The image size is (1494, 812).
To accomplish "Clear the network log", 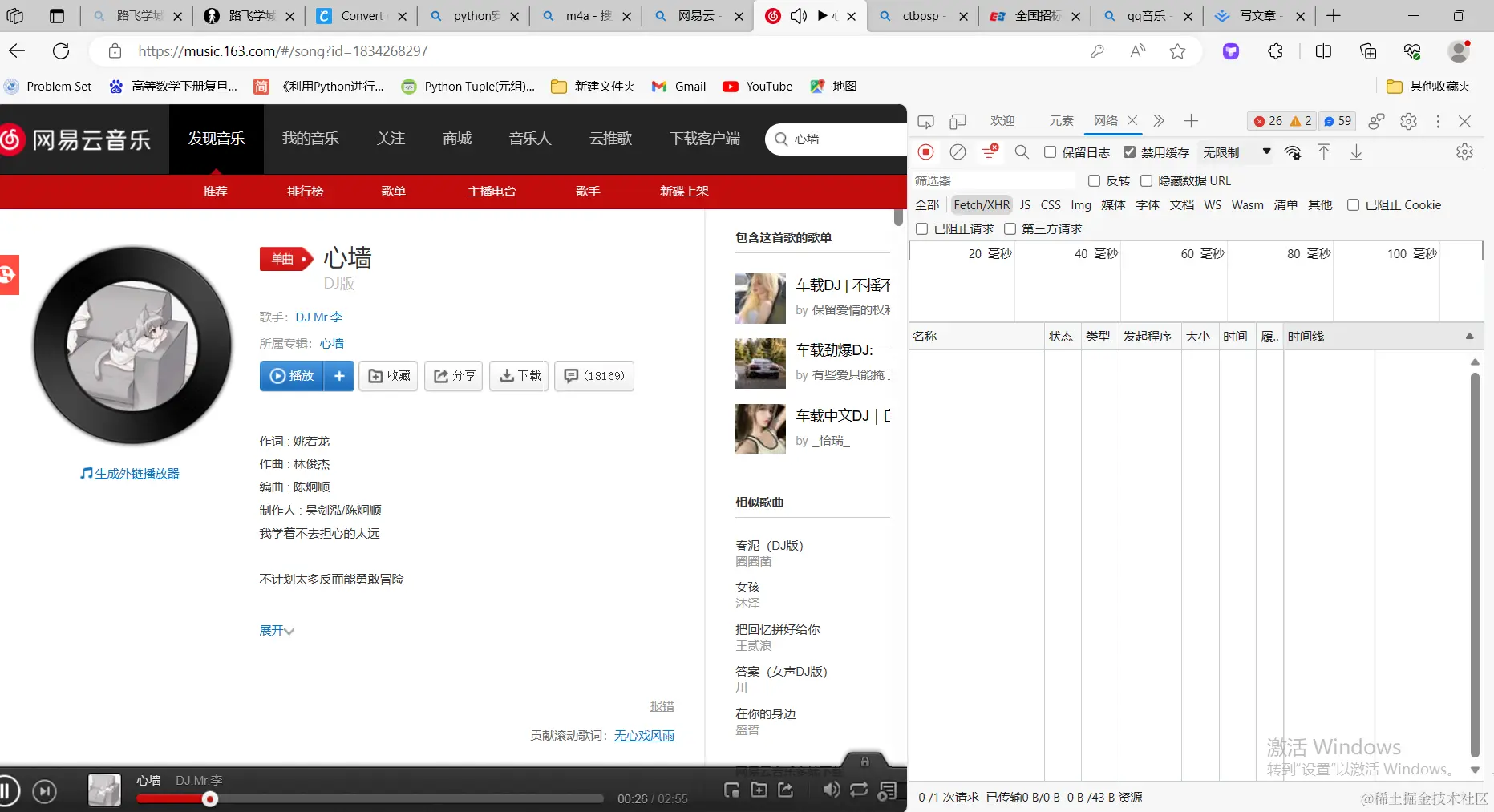I will pyautogui.click(x=958, y=152).
